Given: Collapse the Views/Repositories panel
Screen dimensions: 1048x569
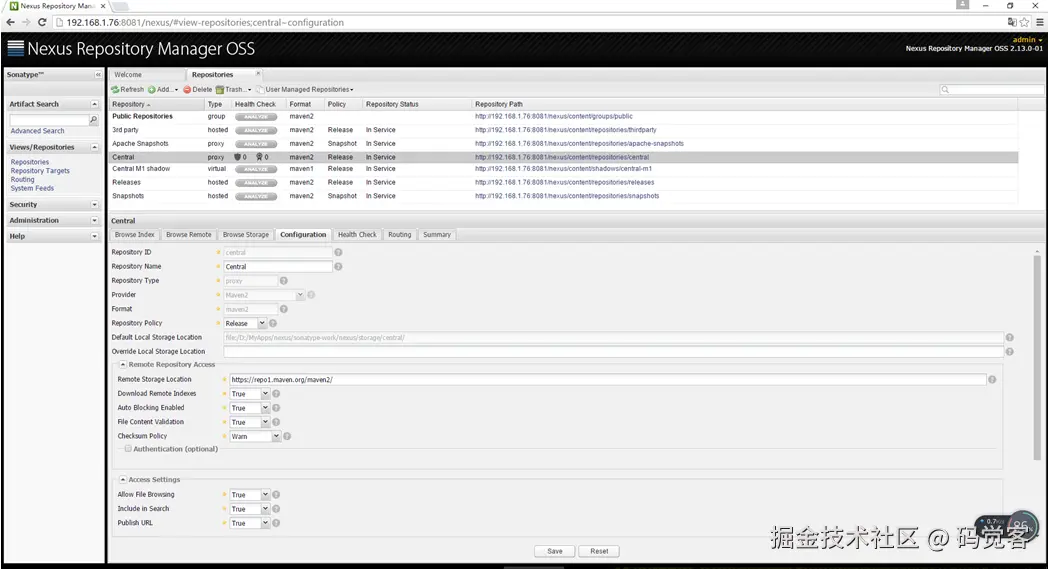Looking at the screenshot, I should pos(94,147).
